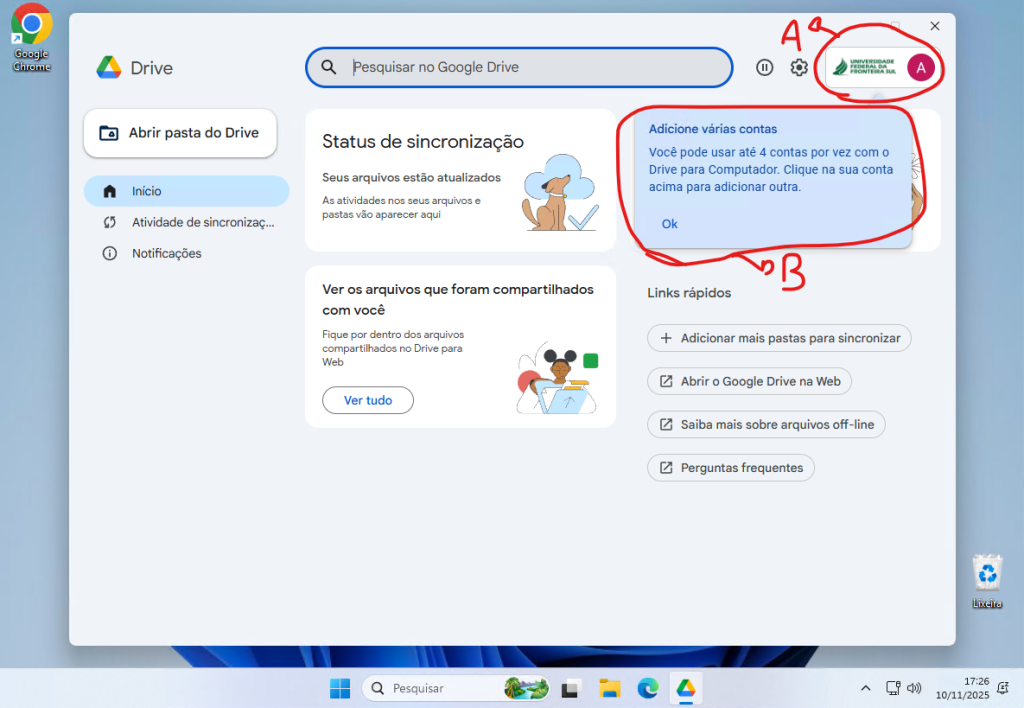Viewport: 1024px width, 708px height.
Task: Pause syncing with the pause icon
Action: click(765, 68)
